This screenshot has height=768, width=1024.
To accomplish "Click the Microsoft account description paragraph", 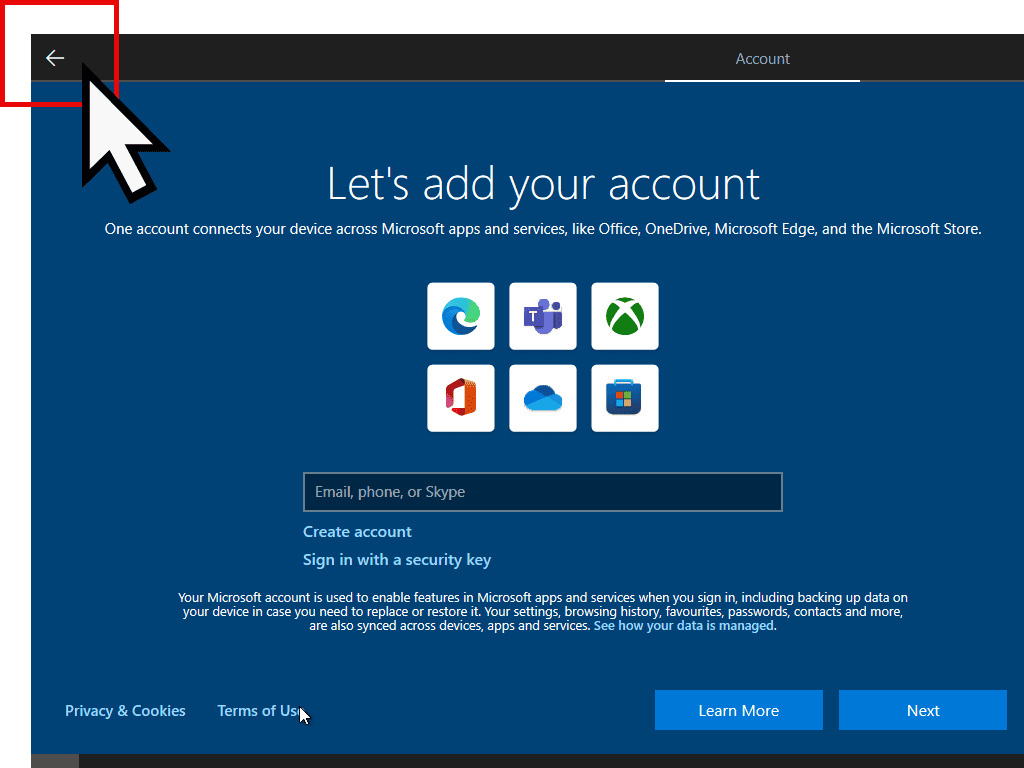I will (x=543, y=611).
